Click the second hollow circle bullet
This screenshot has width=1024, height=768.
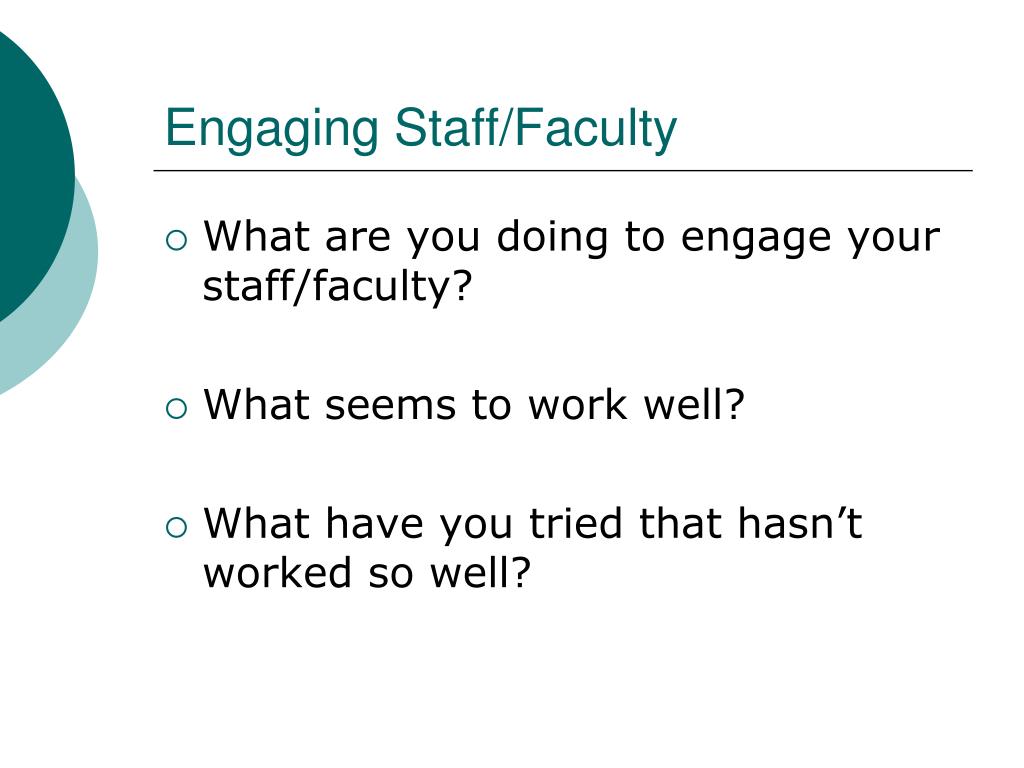(x=176, y=409)
